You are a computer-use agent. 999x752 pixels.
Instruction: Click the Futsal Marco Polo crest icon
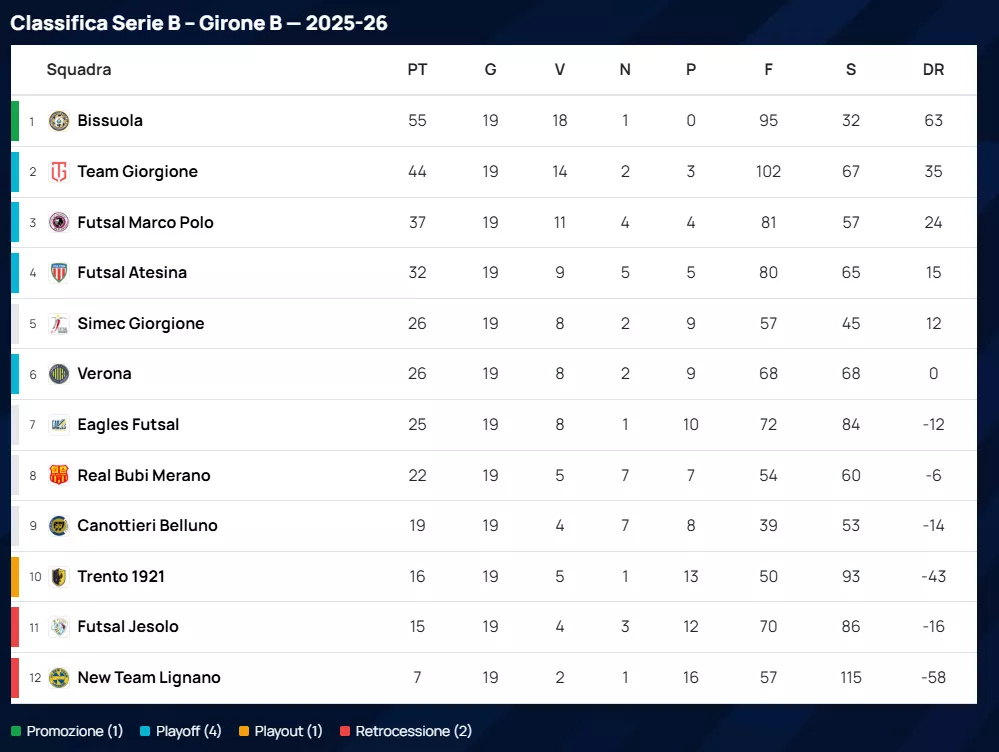[x=59, y=222]
